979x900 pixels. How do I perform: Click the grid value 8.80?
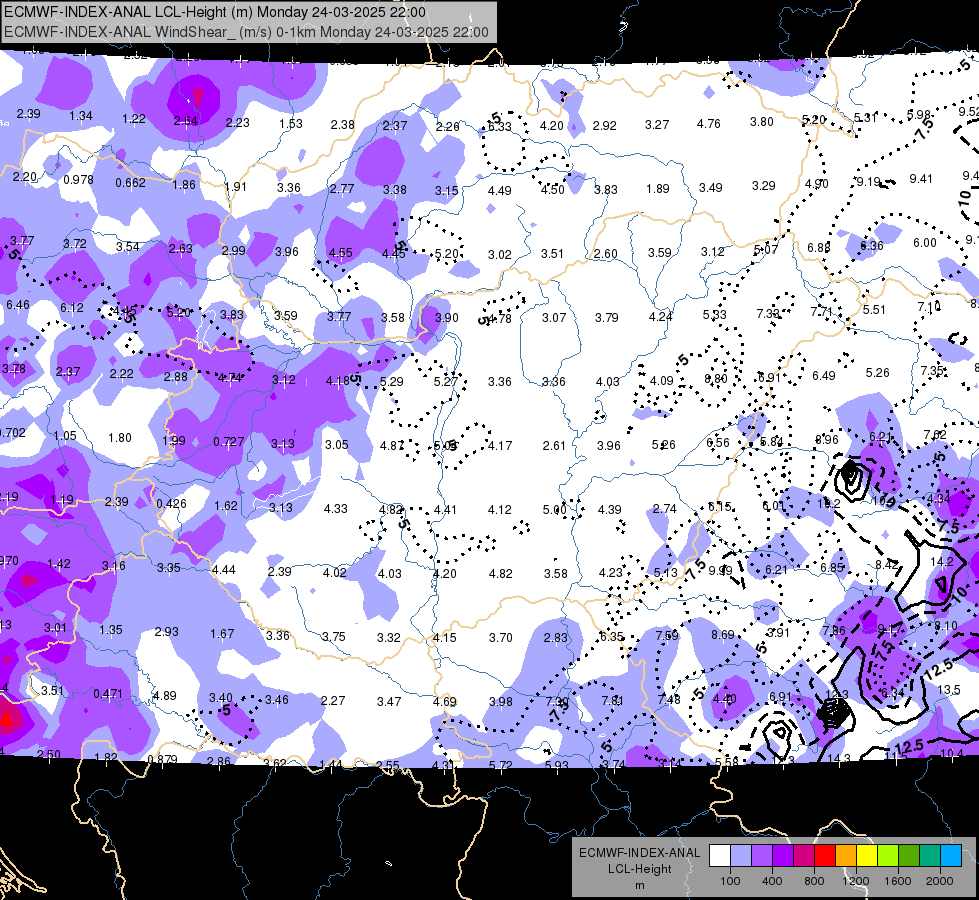coord(716,378)
